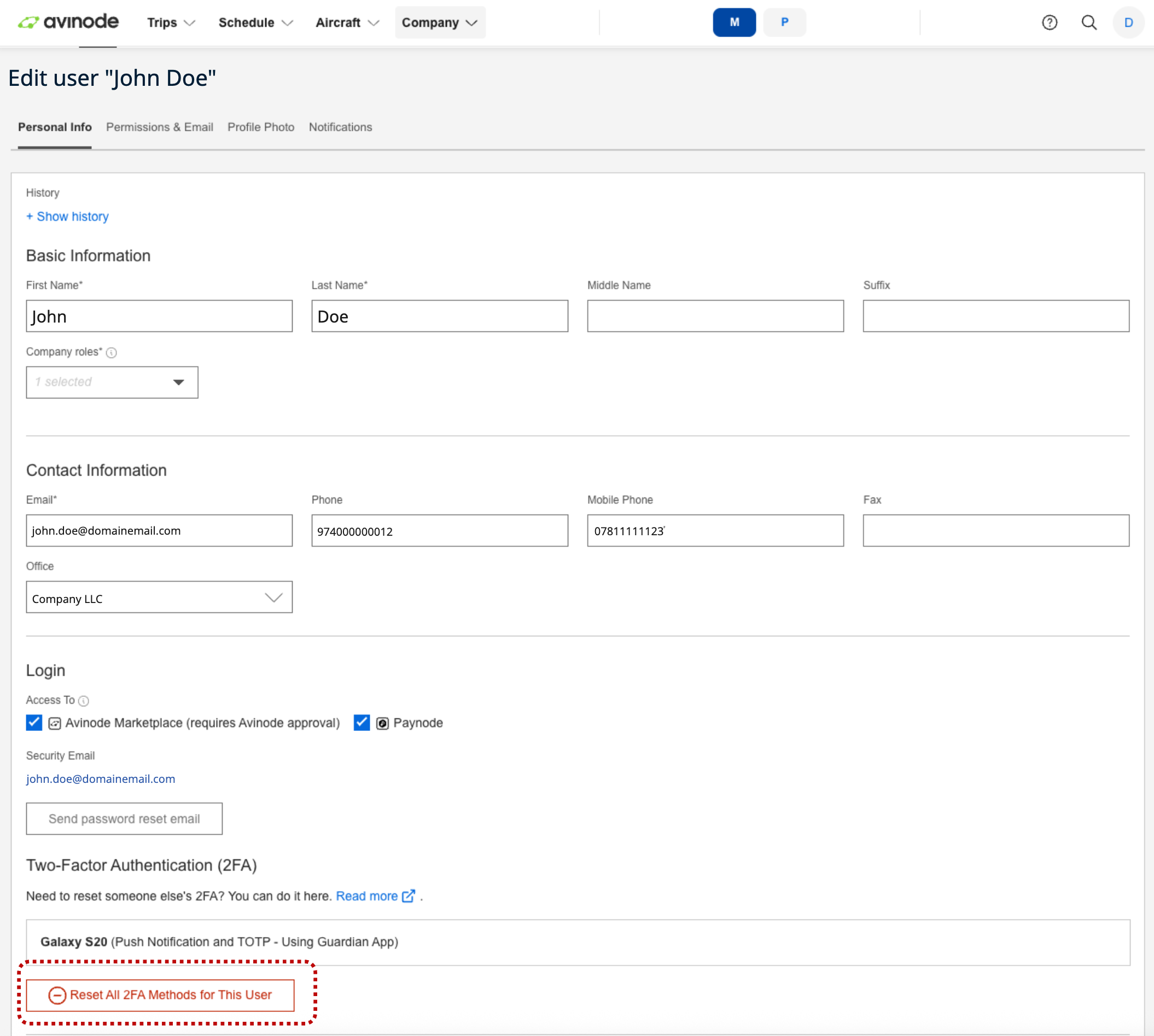Click the Middle Name input field
The width and height of the screenshot is (1154, 1036).
pos(715,316)
